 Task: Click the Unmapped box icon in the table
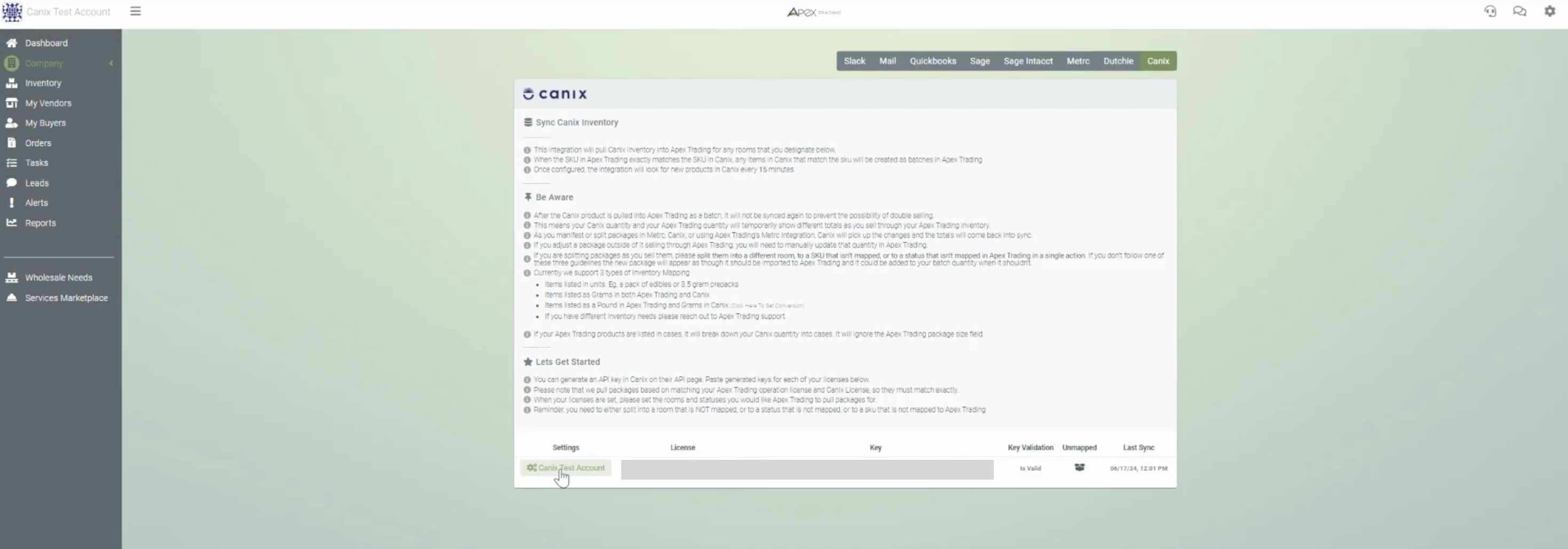point(1079,467)
